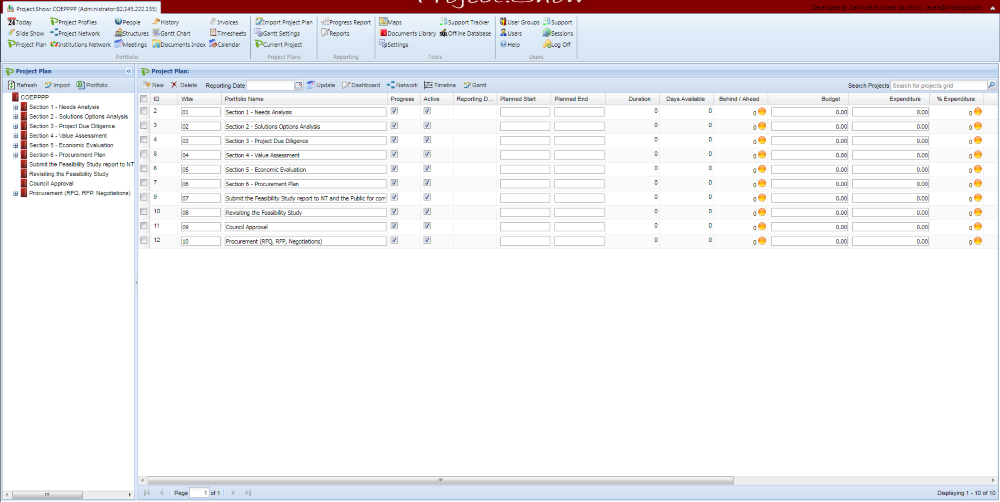
Task: Click the horizontal scrollbar under the grid
Action: [440, 480]
